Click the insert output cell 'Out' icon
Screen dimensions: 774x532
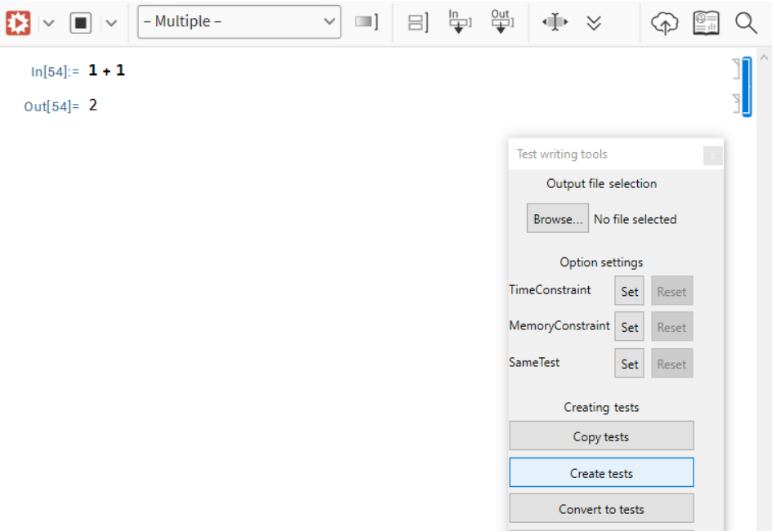501,22
